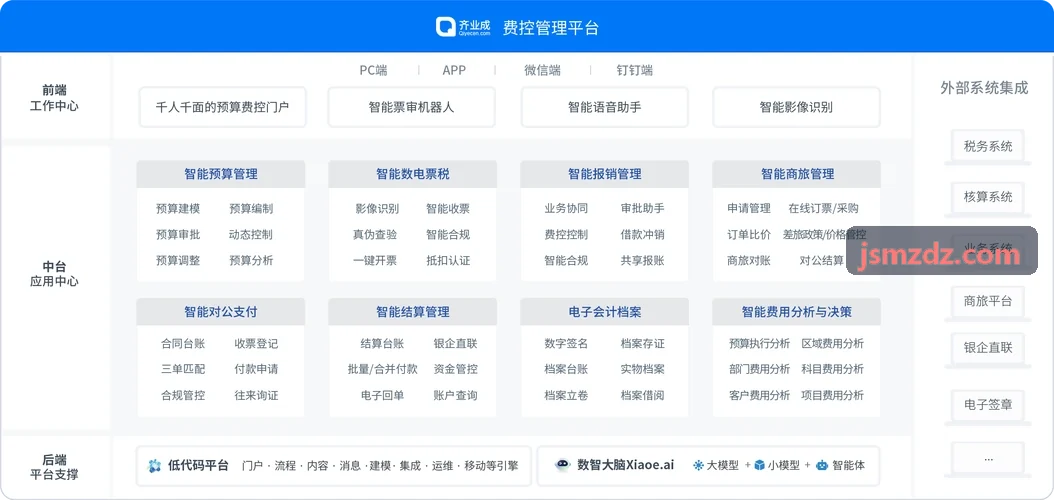Click the 智能预算管理 module header
This screenshot has width=1054, height=500.
[220, 174]
